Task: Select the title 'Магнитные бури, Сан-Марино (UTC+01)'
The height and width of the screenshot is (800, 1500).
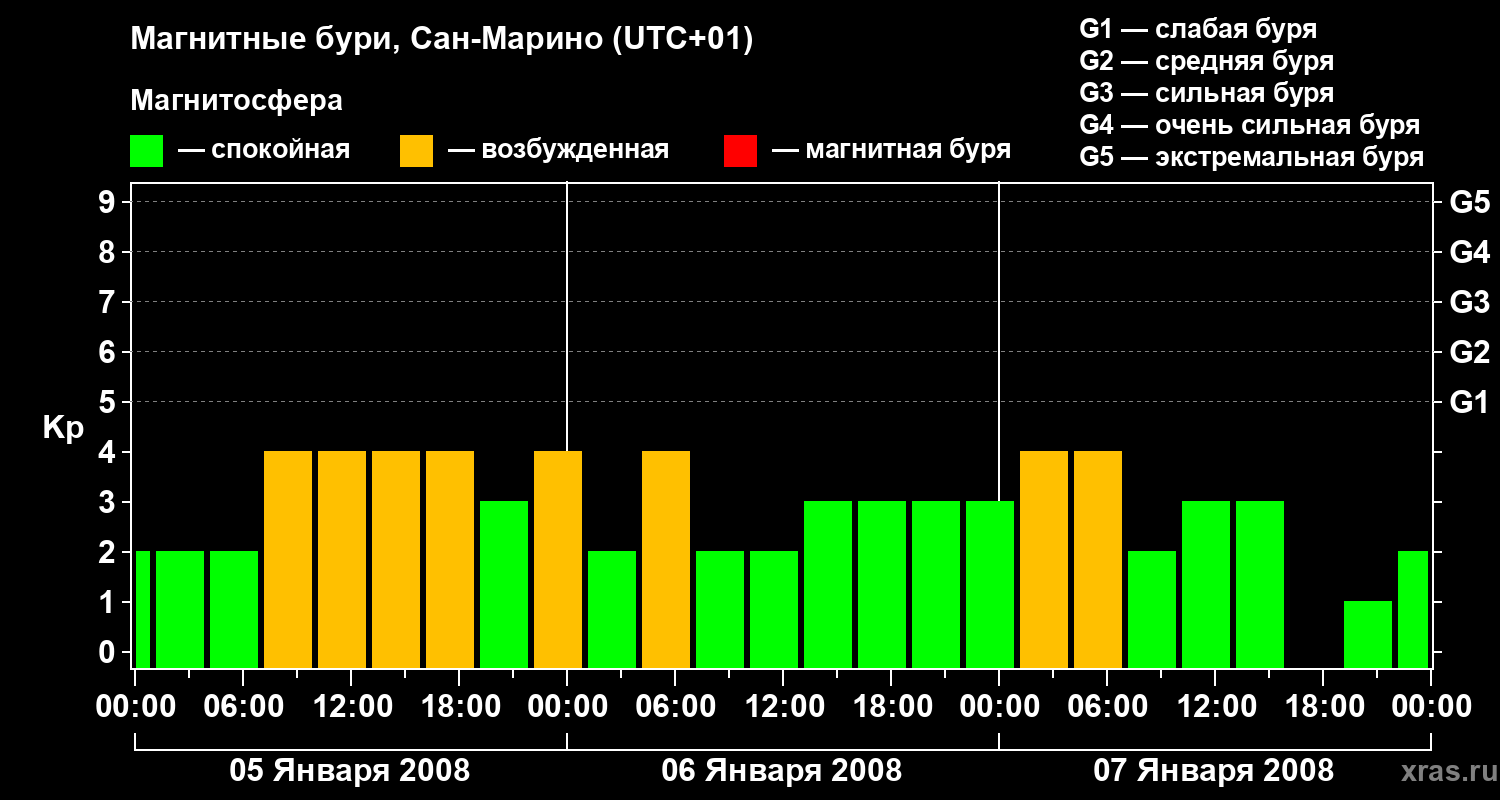Action: 441,40
